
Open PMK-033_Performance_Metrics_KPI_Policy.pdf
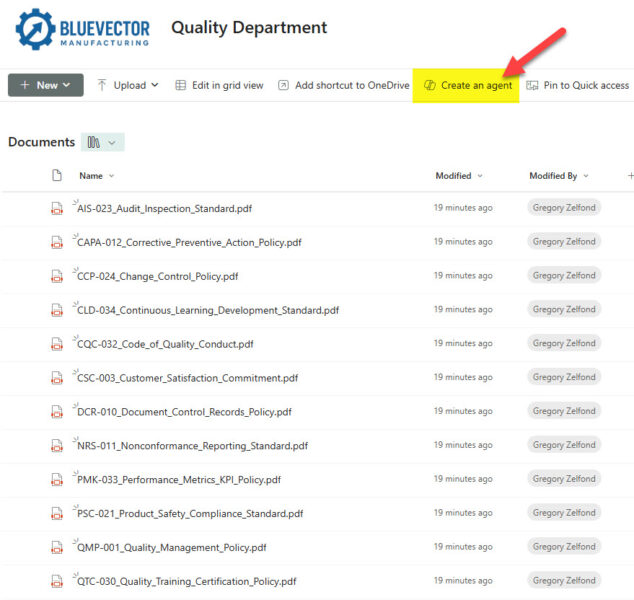tap(179, 480)
